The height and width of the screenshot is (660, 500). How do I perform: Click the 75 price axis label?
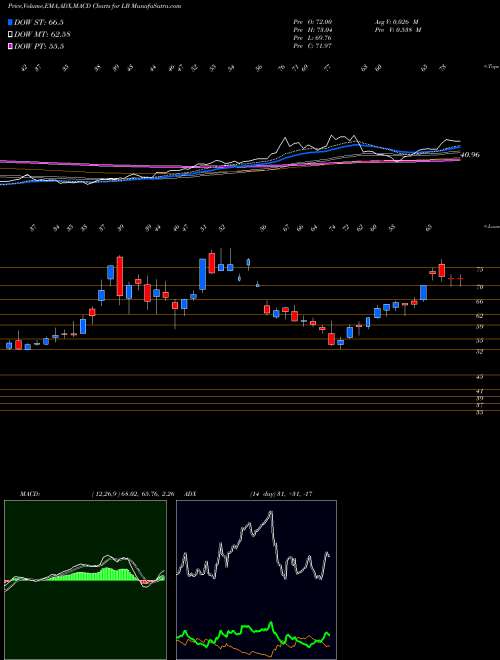(x=480, y=270)
